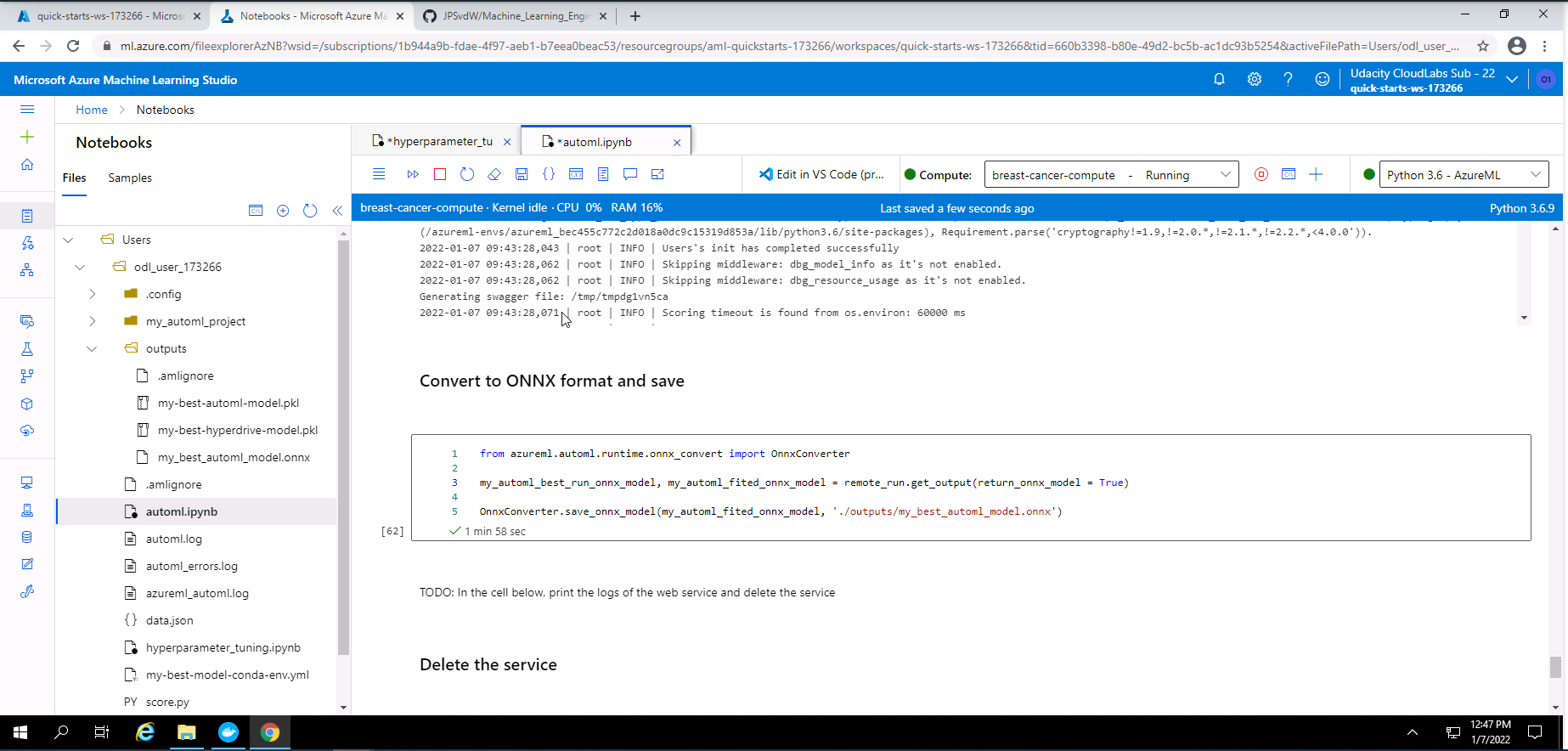1568x751 pixels.
Task: Restart the kernel from the notebook toolbar
Action: coord(467,174)
